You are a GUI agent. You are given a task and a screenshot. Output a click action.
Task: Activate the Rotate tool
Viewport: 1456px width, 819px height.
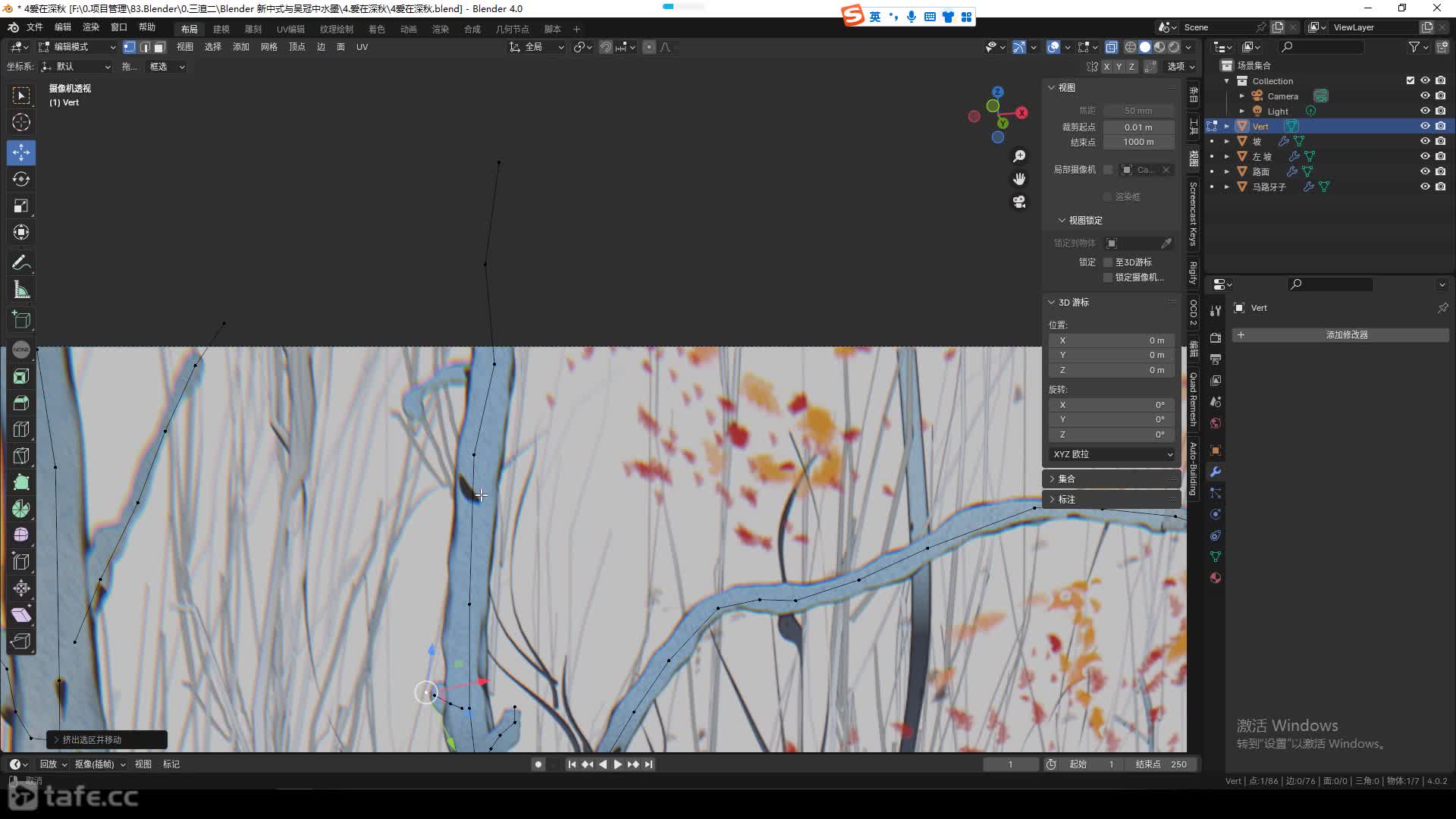point(21,179)
